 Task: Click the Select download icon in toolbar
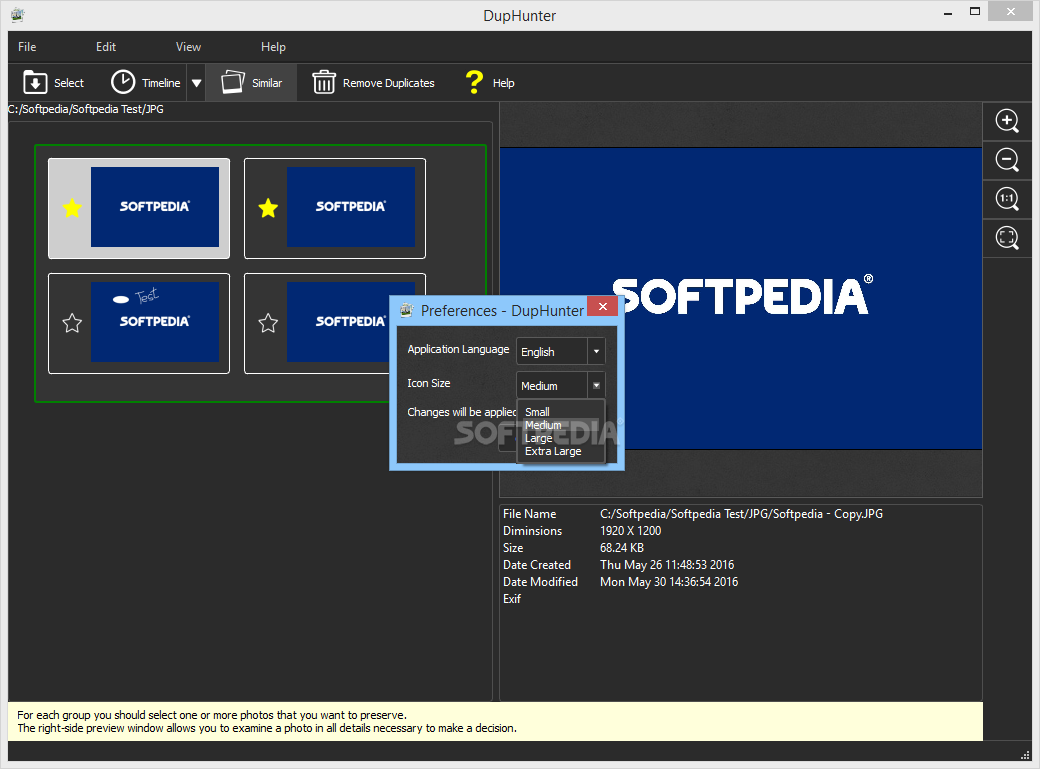[x=35, y=83]
